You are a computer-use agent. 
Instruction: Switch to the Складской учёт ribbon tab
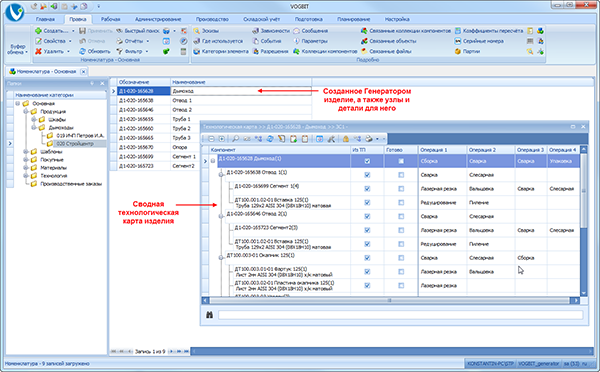(261, 19)
